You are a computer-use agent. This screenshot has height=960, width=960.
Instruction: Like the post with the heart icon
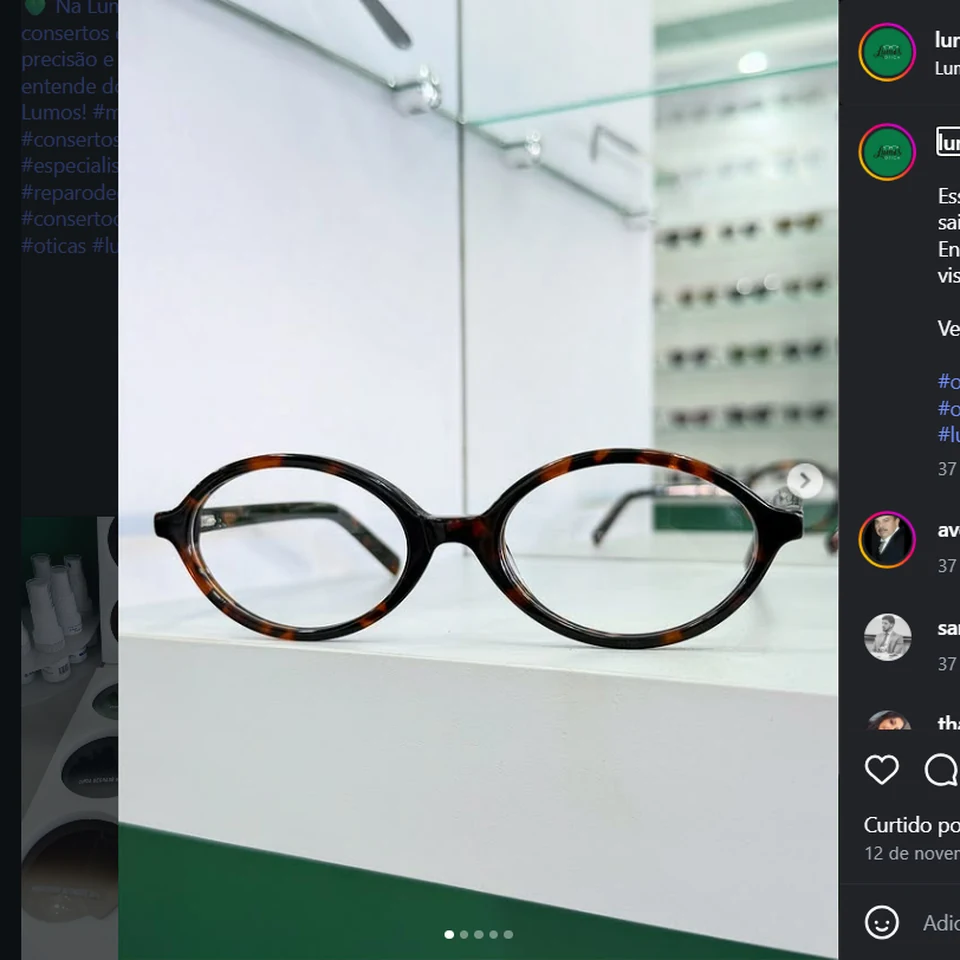click(x=882, y=769)
